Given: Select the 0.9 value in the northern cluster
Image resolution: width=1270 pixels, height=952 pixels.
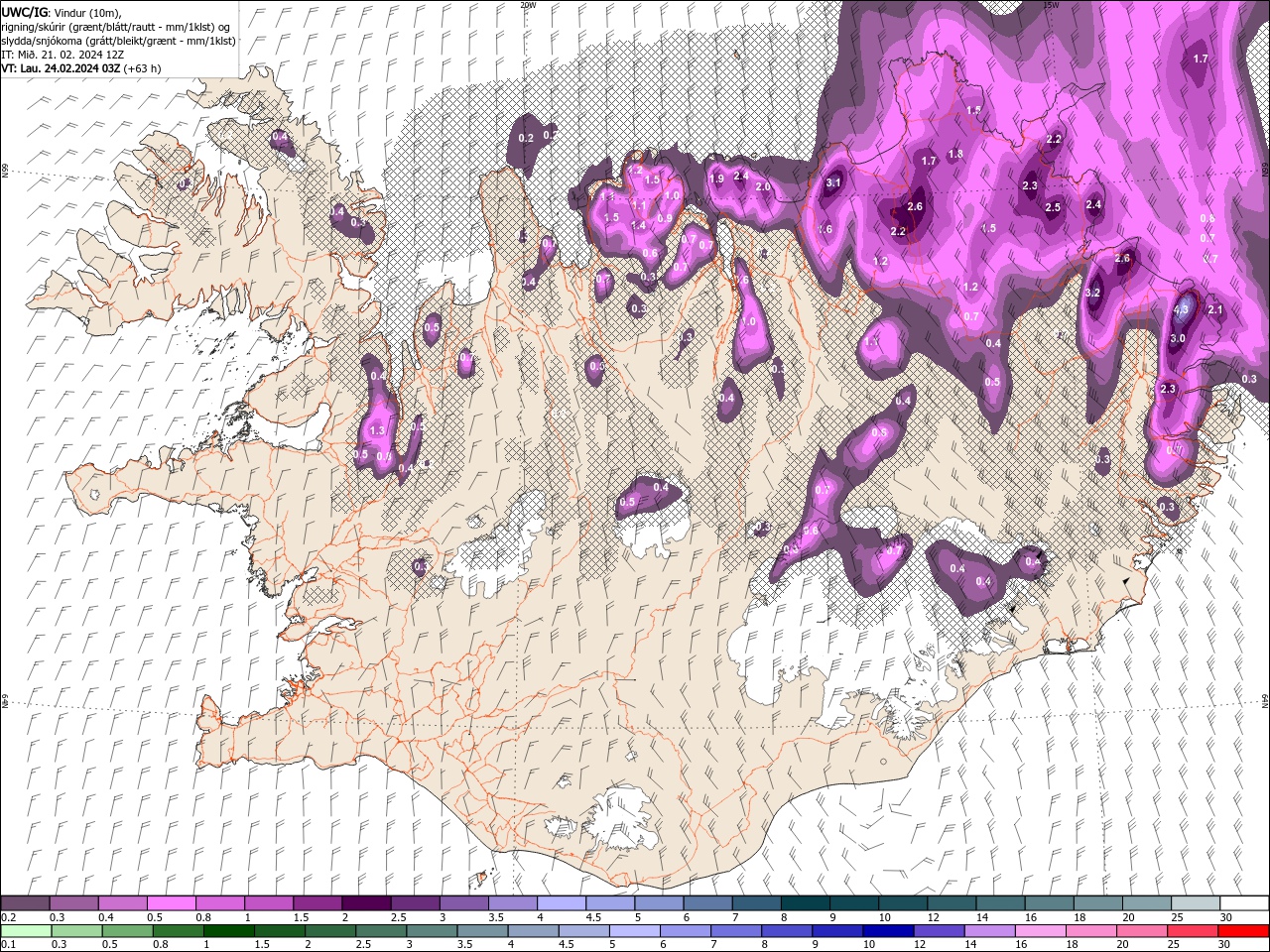Looking at the screenshot, I should click(x=665, y=218).
